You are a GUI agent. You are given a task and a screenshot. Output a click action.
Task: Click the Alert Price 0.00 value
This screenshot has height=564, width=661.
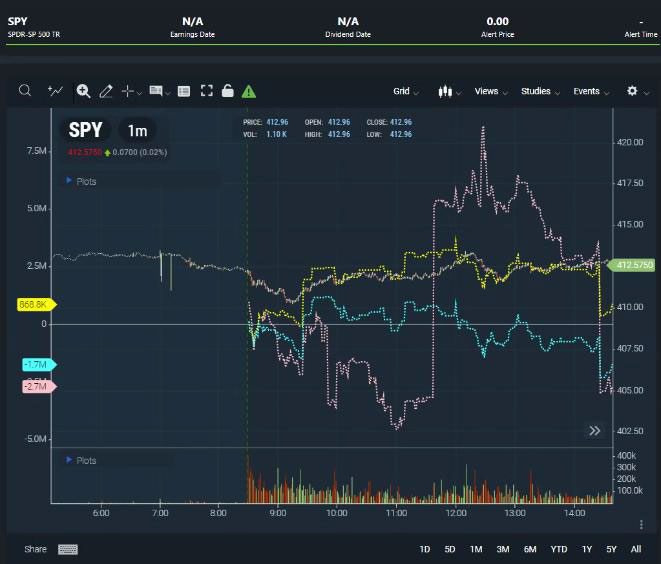497,21
